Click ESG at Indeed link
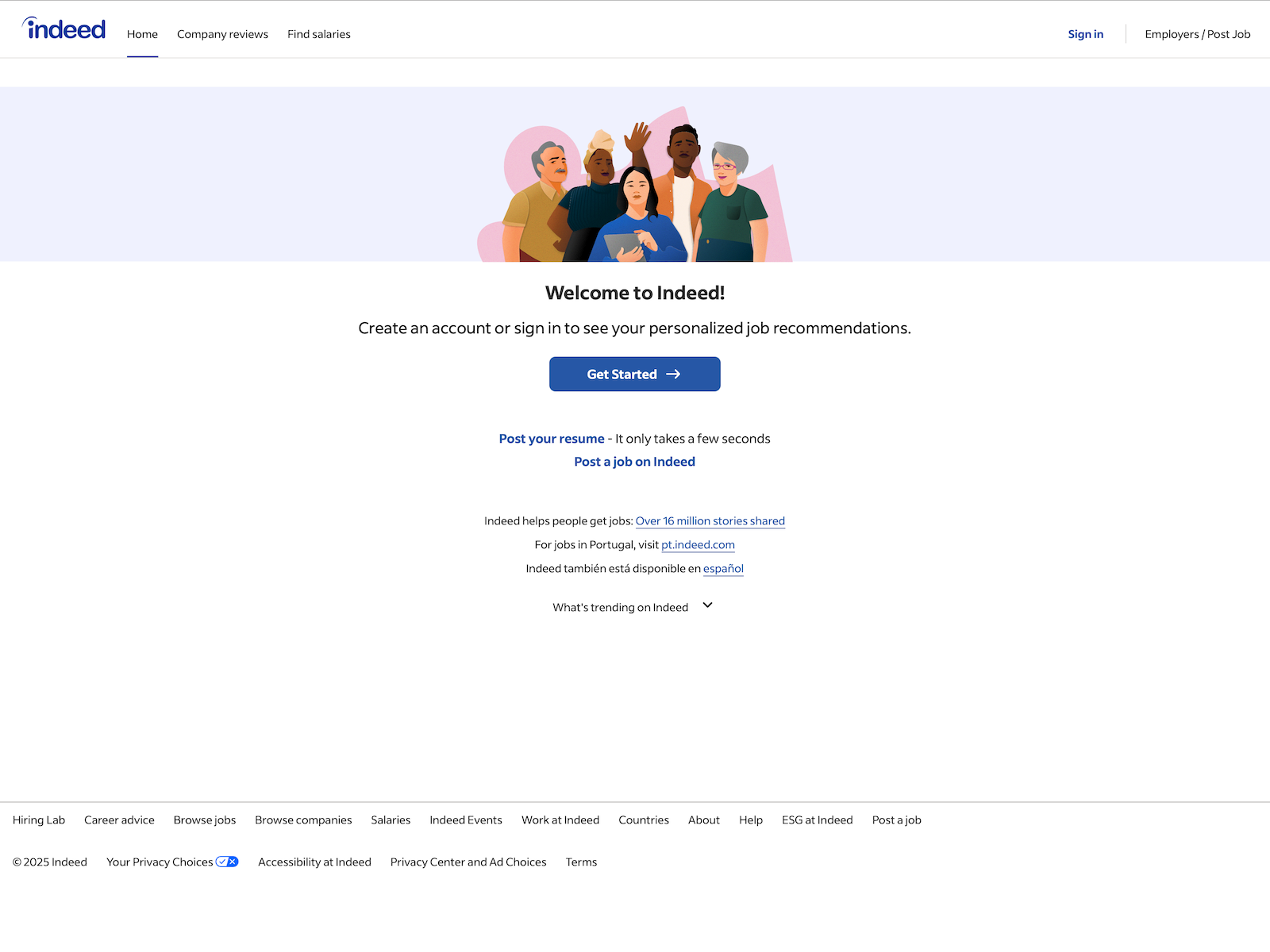This screenshot has height=952, width=1270. tap(818, 820)
